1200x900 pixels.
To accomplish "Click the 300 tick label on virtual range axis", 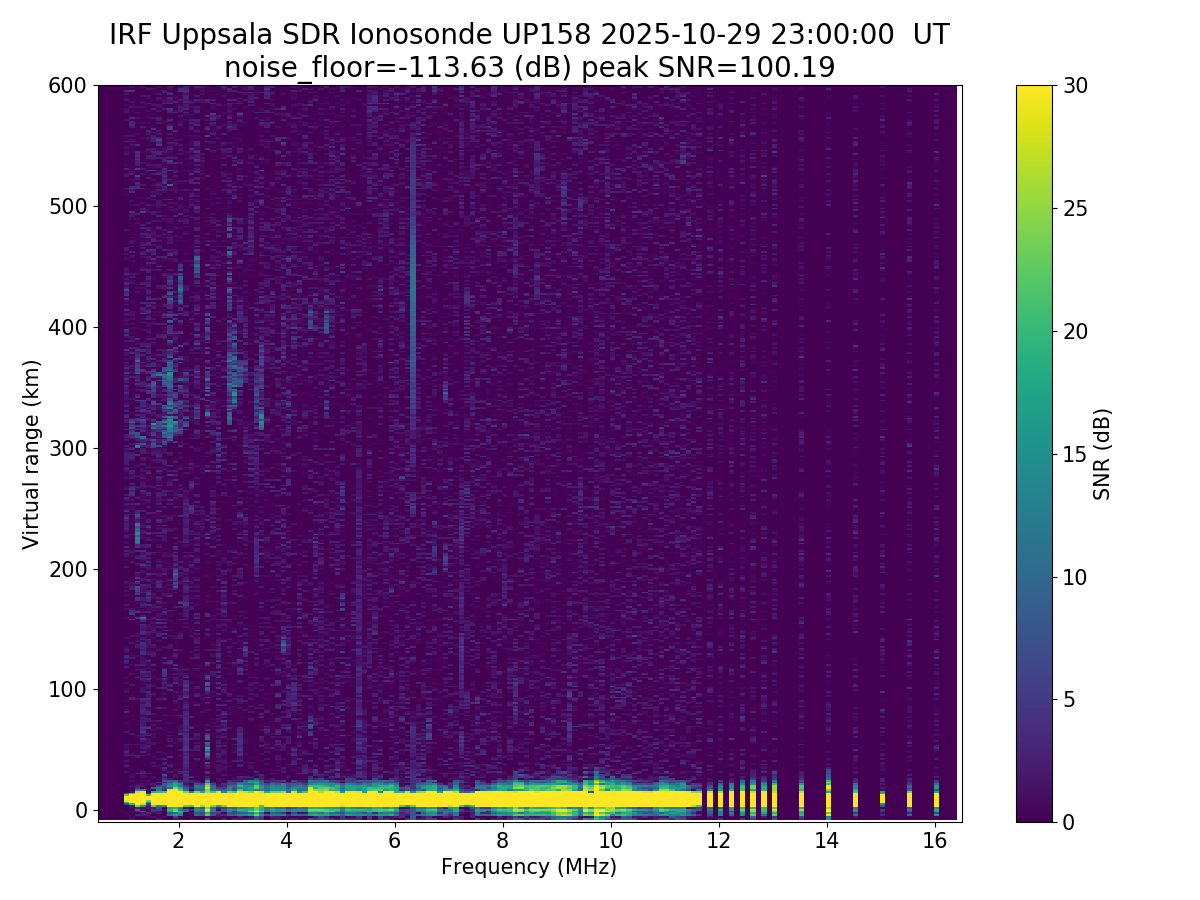I will coord(68,448).
